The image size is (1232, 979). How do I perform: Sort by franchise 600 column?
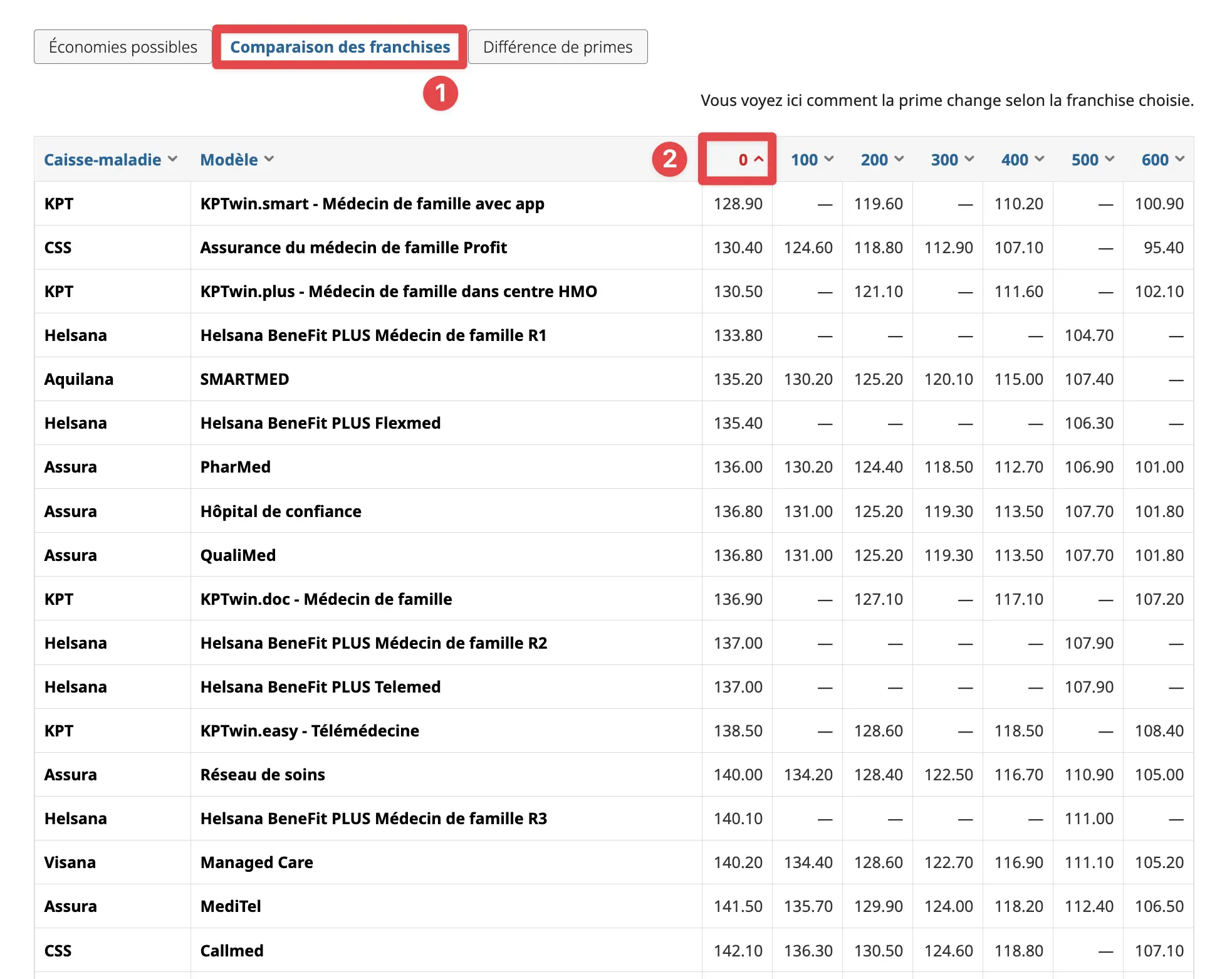coord(1162,160)
